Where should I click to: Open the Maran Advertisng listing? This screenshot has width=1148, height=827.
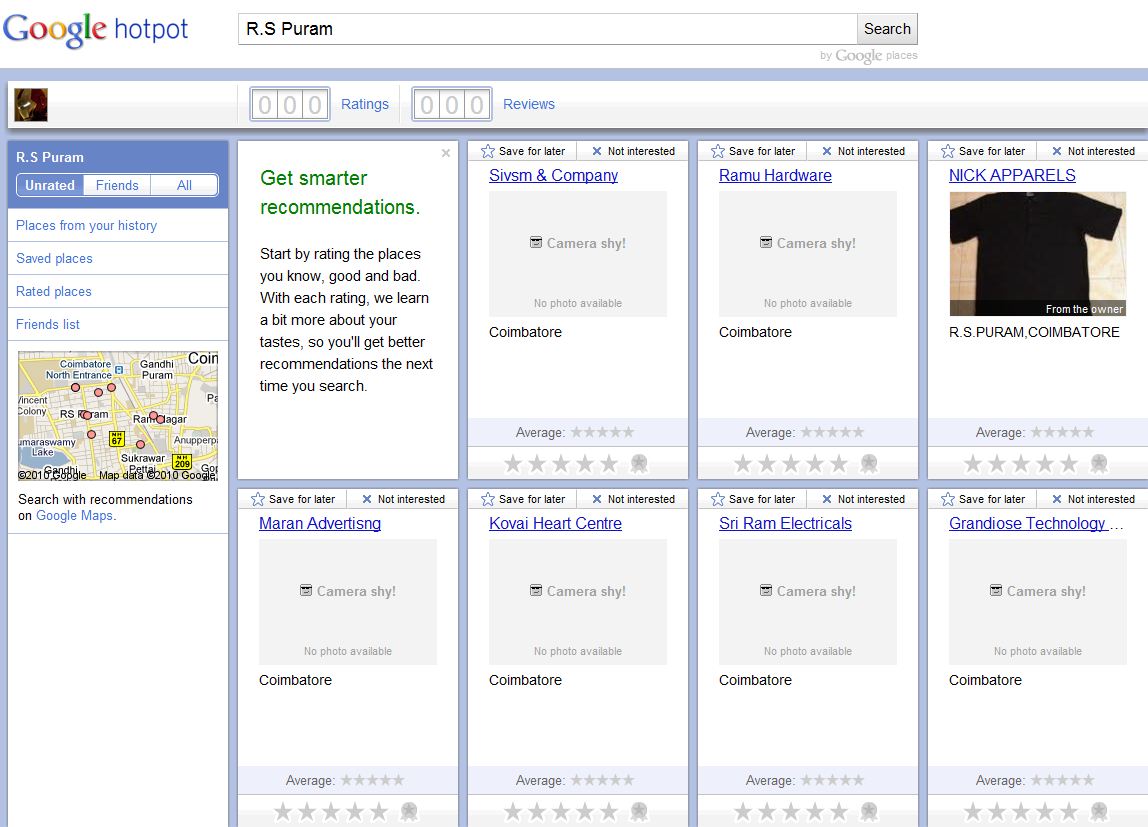[320, 523]
